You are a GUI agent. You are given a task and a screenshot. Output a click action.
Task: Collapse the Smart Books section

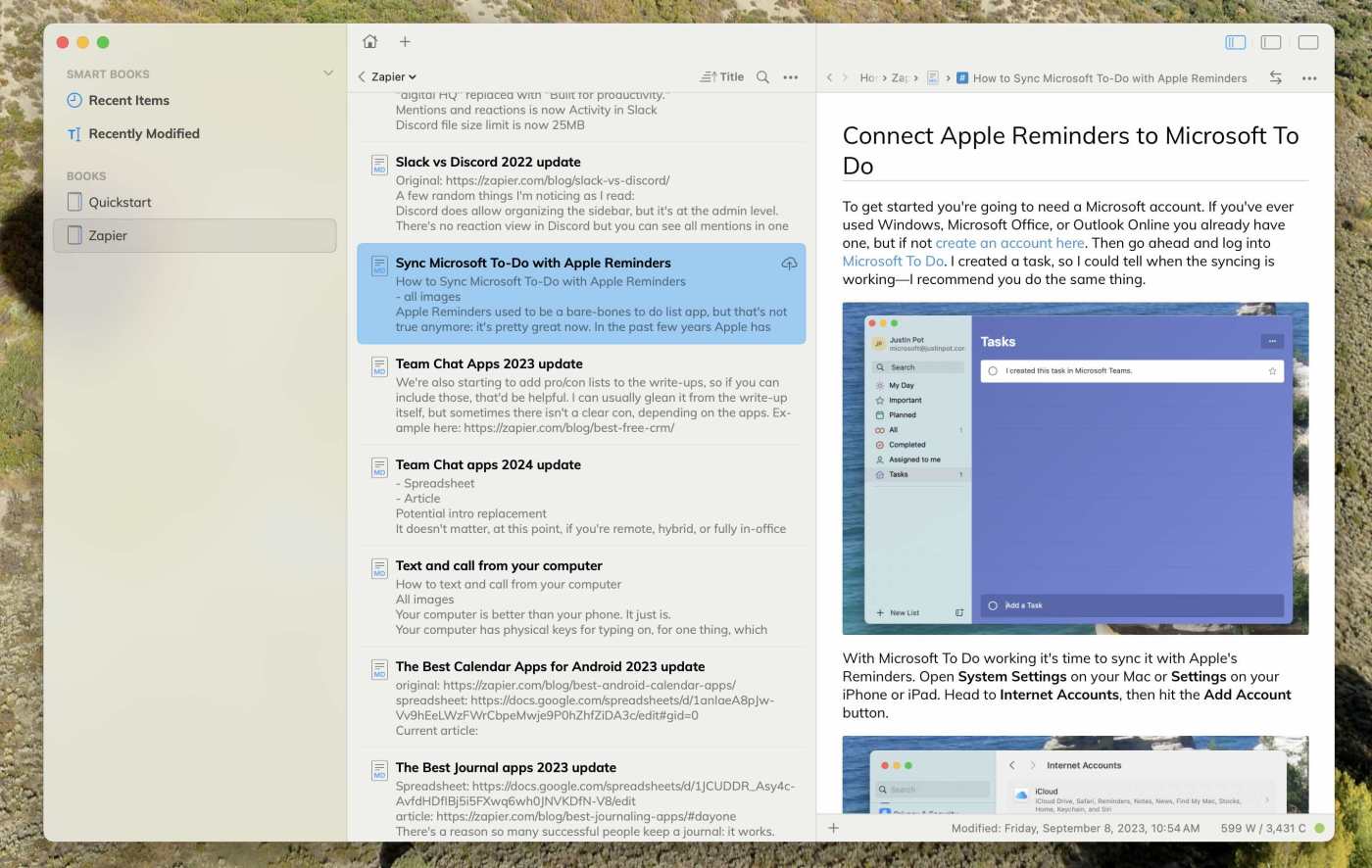tap(328, 73)
